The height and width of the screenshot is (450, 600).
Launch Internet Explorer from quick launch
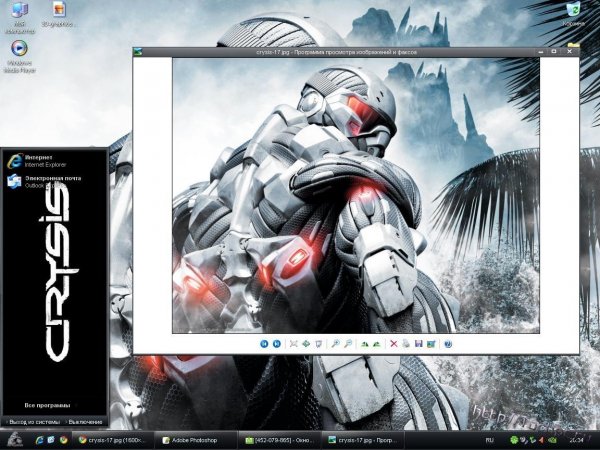click(39, 440)
